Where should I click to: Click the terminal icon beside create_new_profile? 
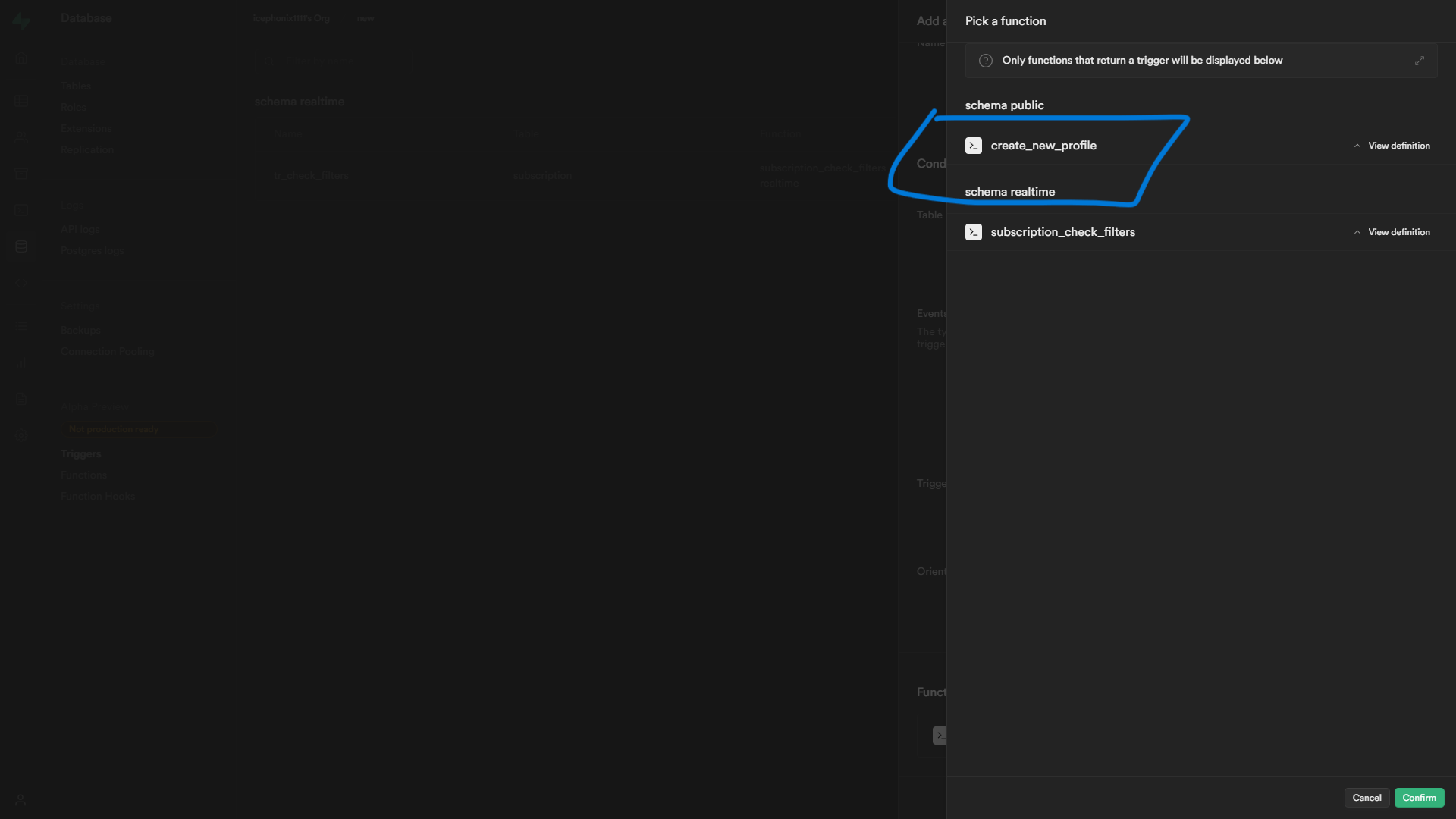coord(974,146)
